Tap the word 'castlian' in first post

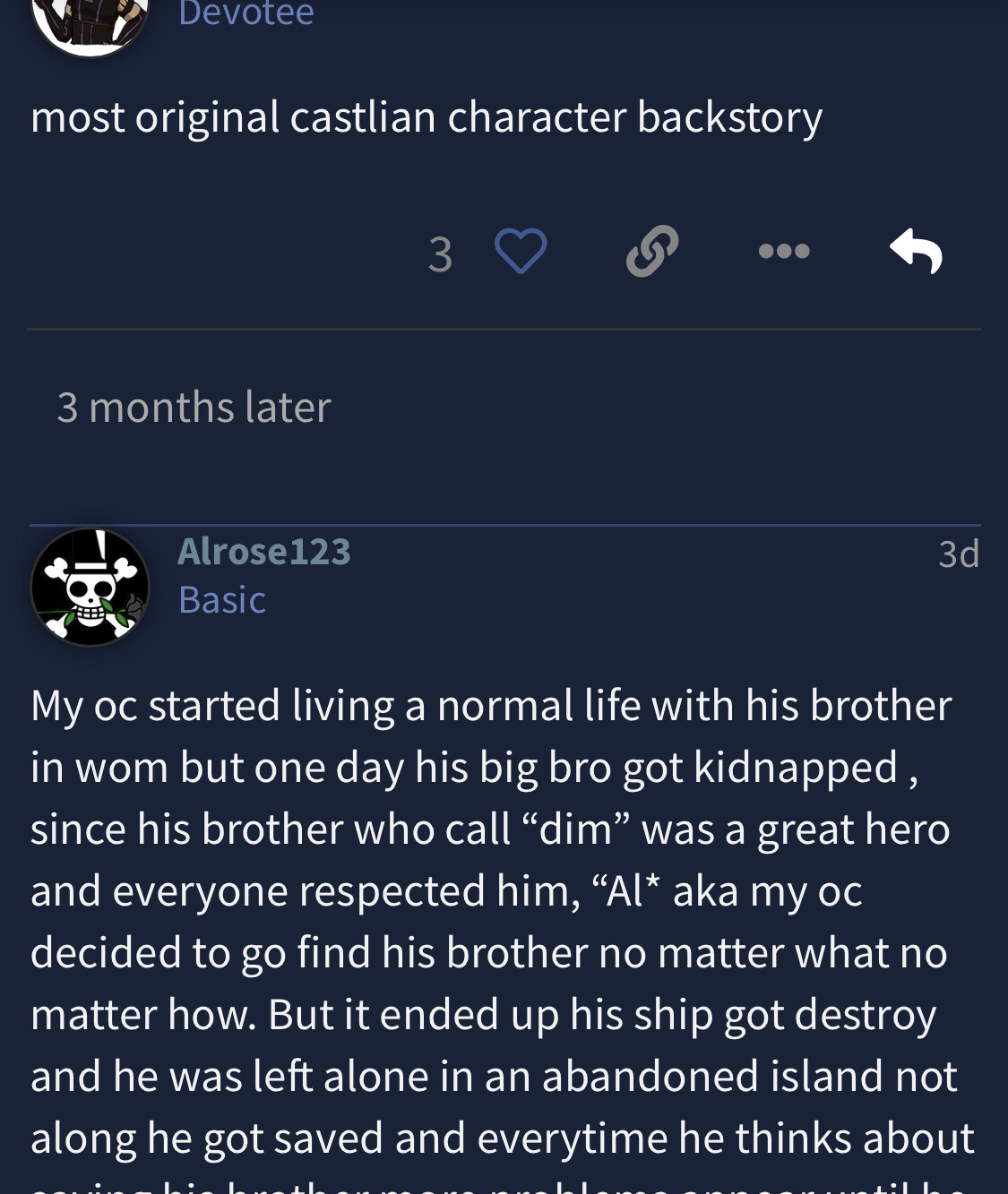coord(362,117)
